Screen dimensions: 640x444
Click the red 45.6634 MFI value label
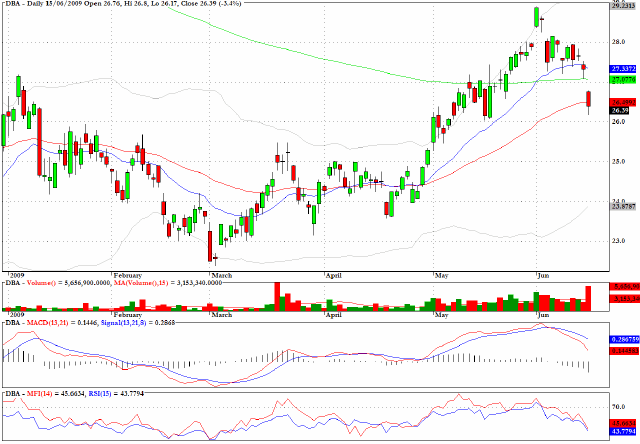[622, 423]
